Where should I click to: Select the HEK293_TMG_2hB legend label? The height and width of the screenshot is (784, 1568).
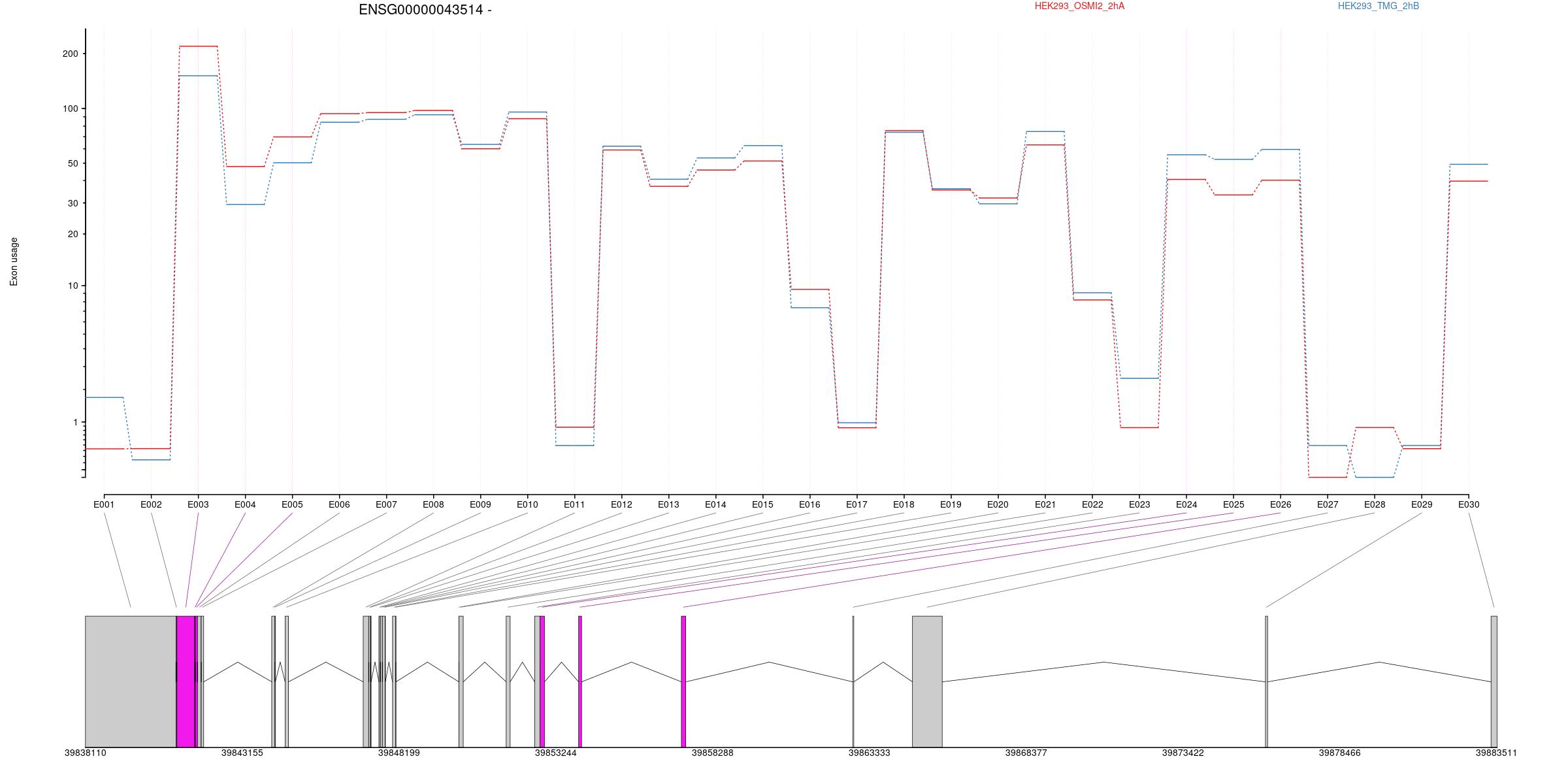1379,6
